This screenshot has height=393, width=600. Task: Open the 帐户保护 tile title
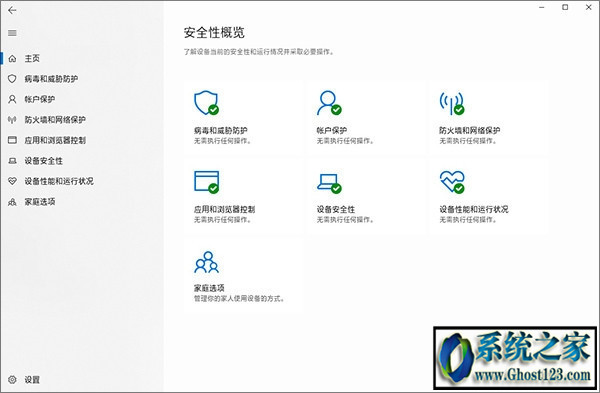pyautogui.click(x=332, y=130)
